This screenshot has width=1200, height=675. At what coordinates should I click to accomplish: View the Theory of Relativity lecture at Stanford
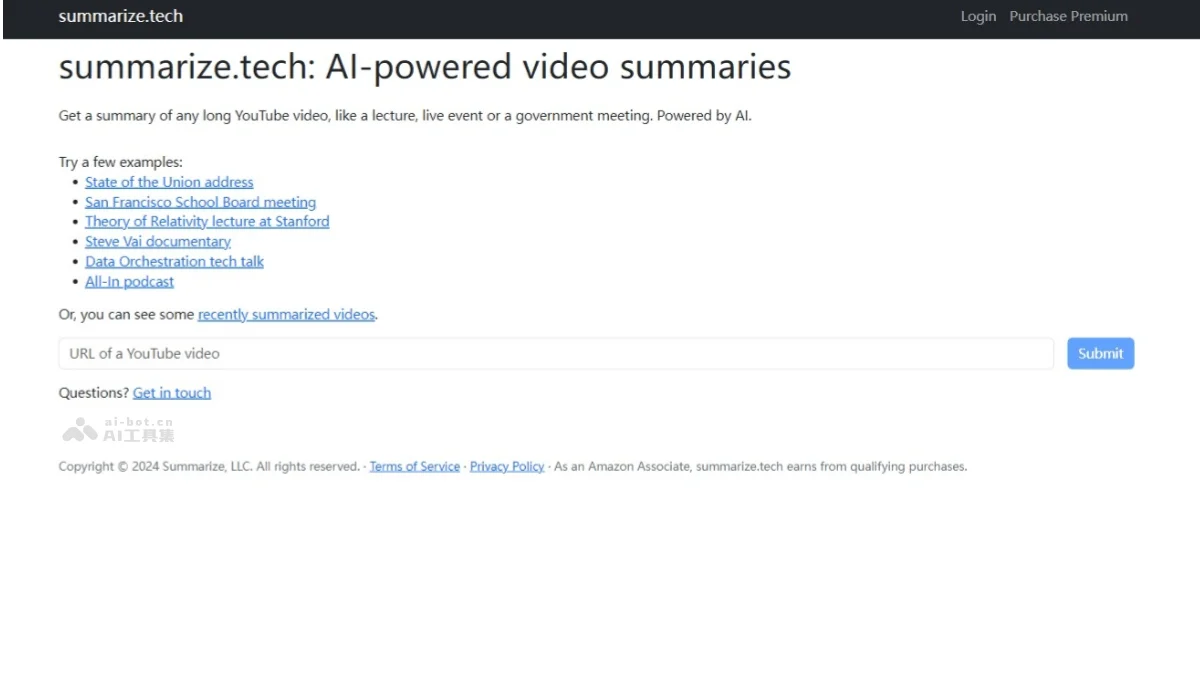coord(207,221)
